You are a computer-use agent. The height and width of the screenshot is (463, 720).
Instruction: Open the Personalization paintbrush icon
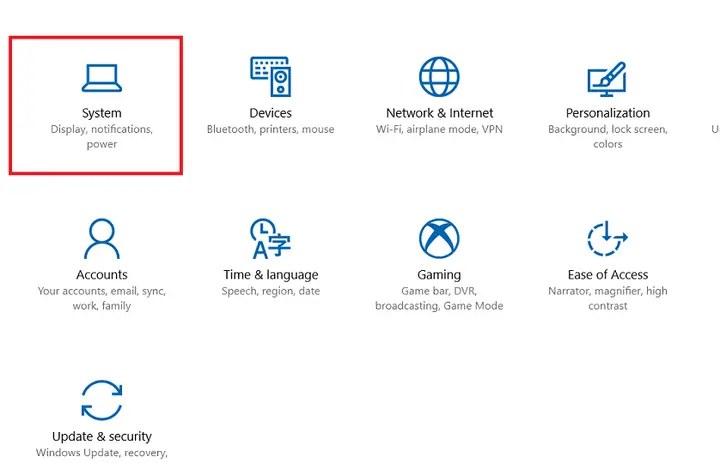[x=607, y=79]
